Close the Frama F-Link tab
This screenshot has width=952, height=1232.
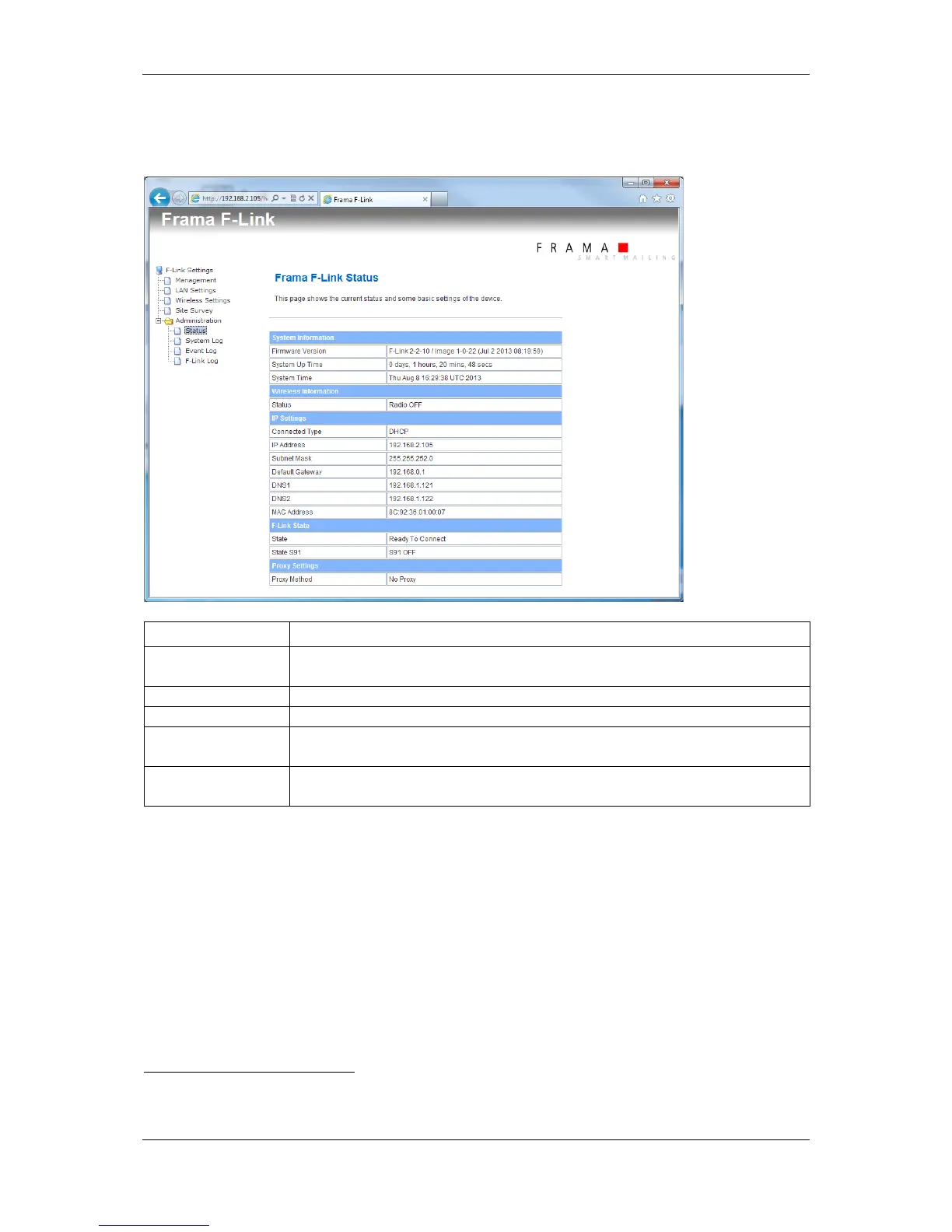425,199
